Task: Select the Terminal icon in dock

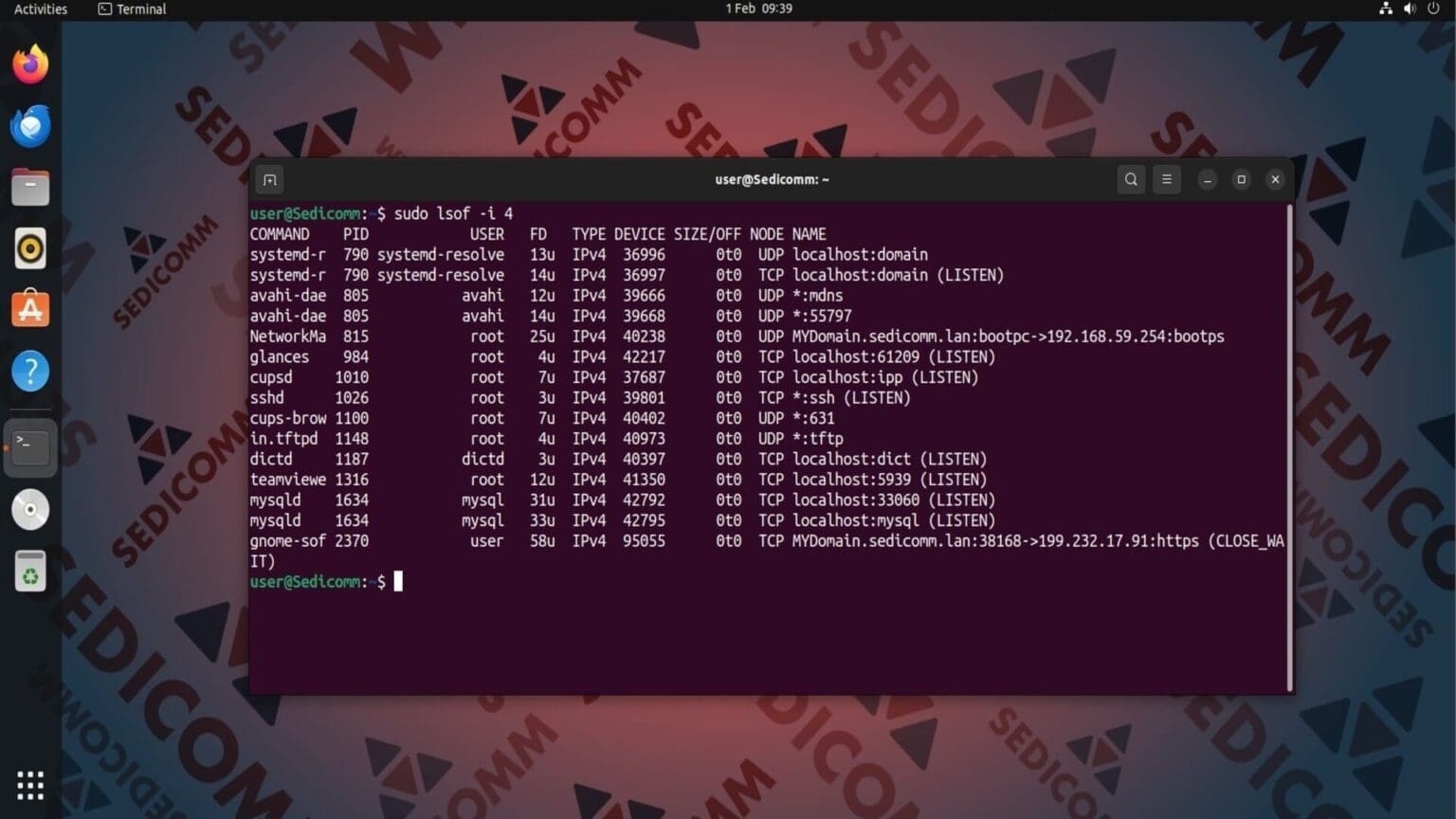Action: point(30,446)
